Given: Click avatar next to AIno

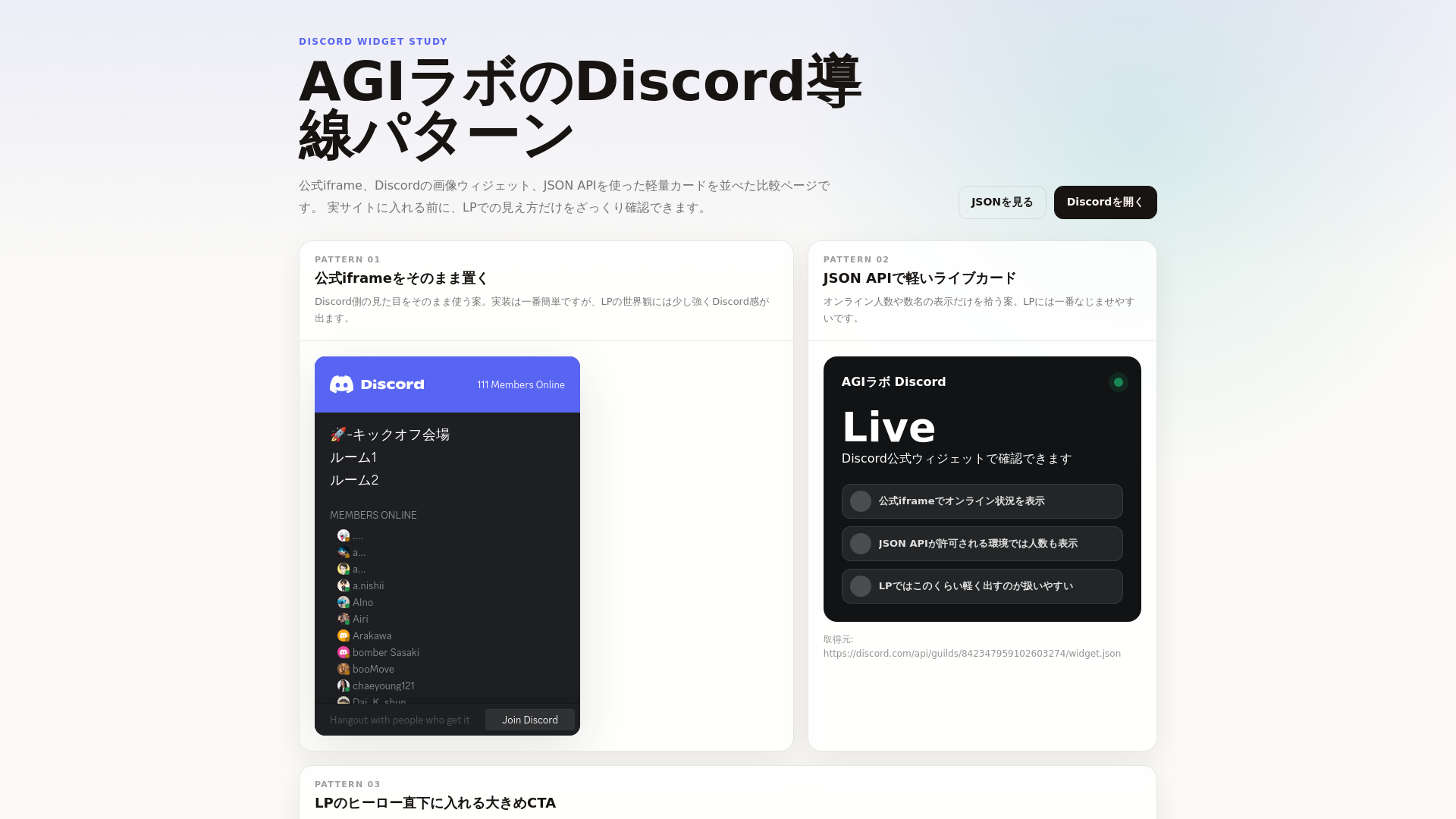Looking at the screenshot, I should (x=344, y=602).
